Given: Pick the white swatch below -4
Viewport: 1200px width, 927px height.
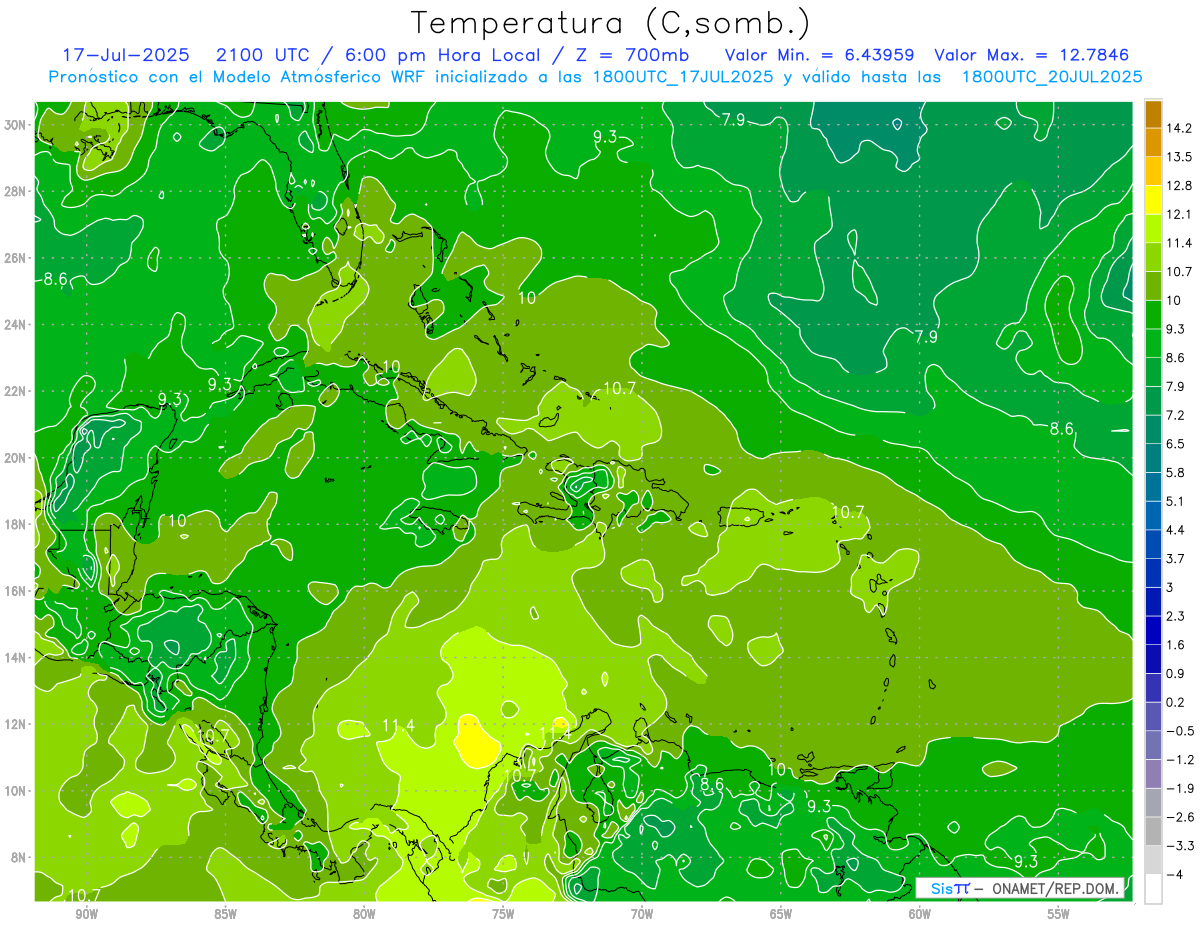Looking at the screenshot, I should (1153, 888).
